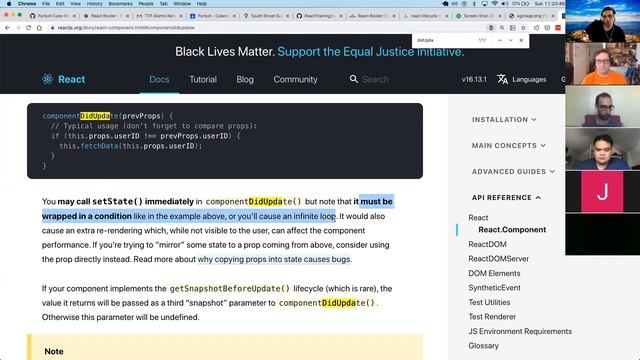The width and height of the screenshot is (640, 360).
Task: Open the Apple menu
Action: [9, 4]
